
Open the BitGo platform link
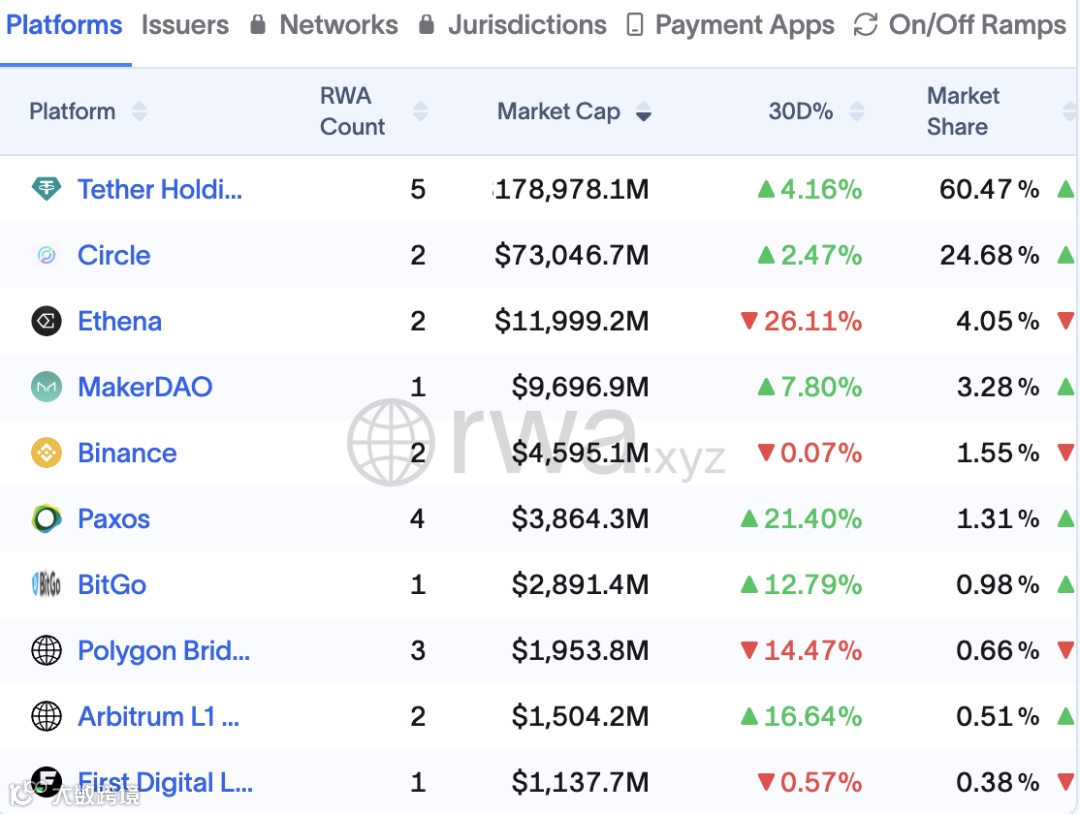(112, 585)
